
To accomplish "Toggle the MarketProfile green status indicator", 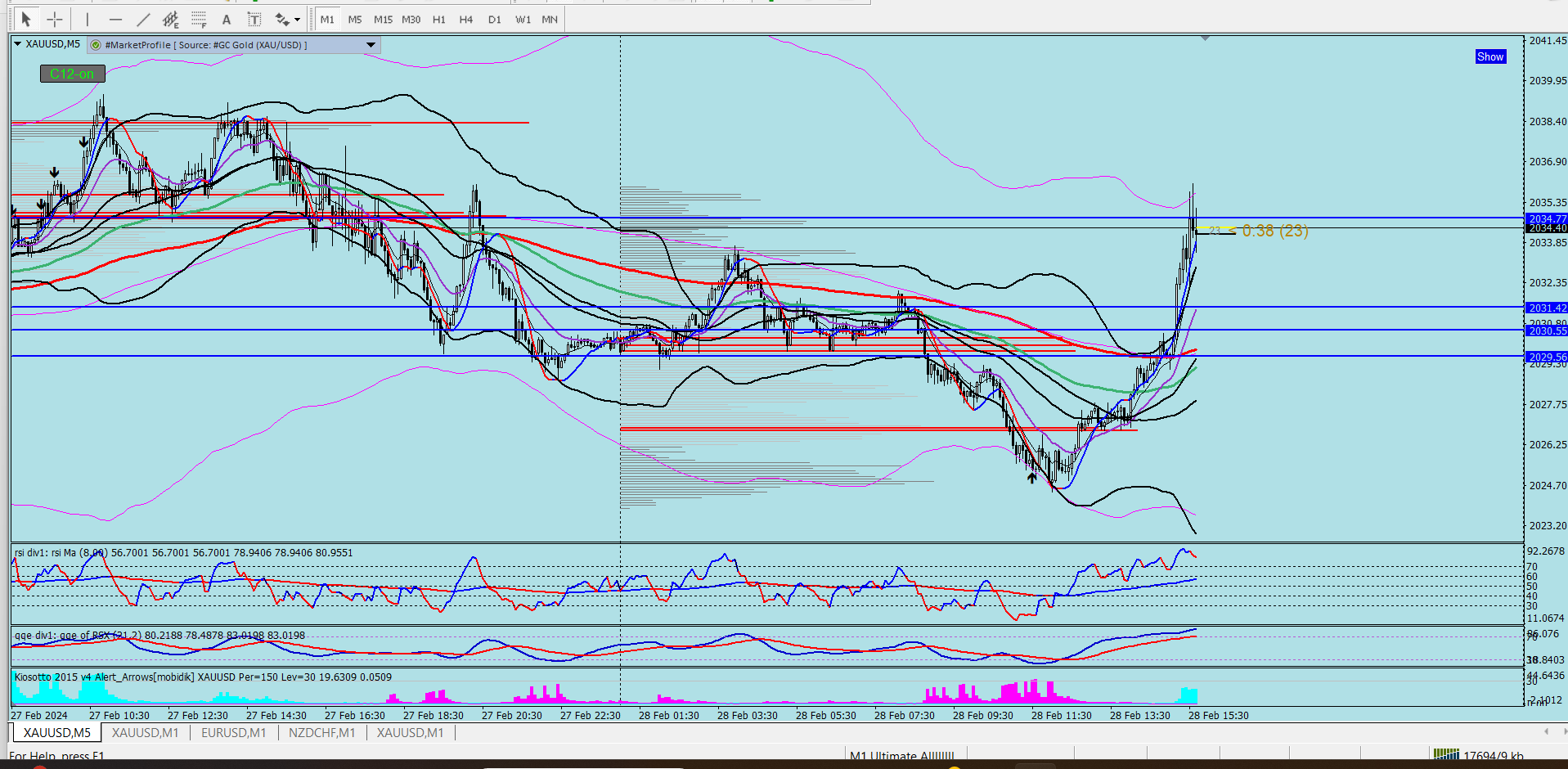I will (96, 45).
